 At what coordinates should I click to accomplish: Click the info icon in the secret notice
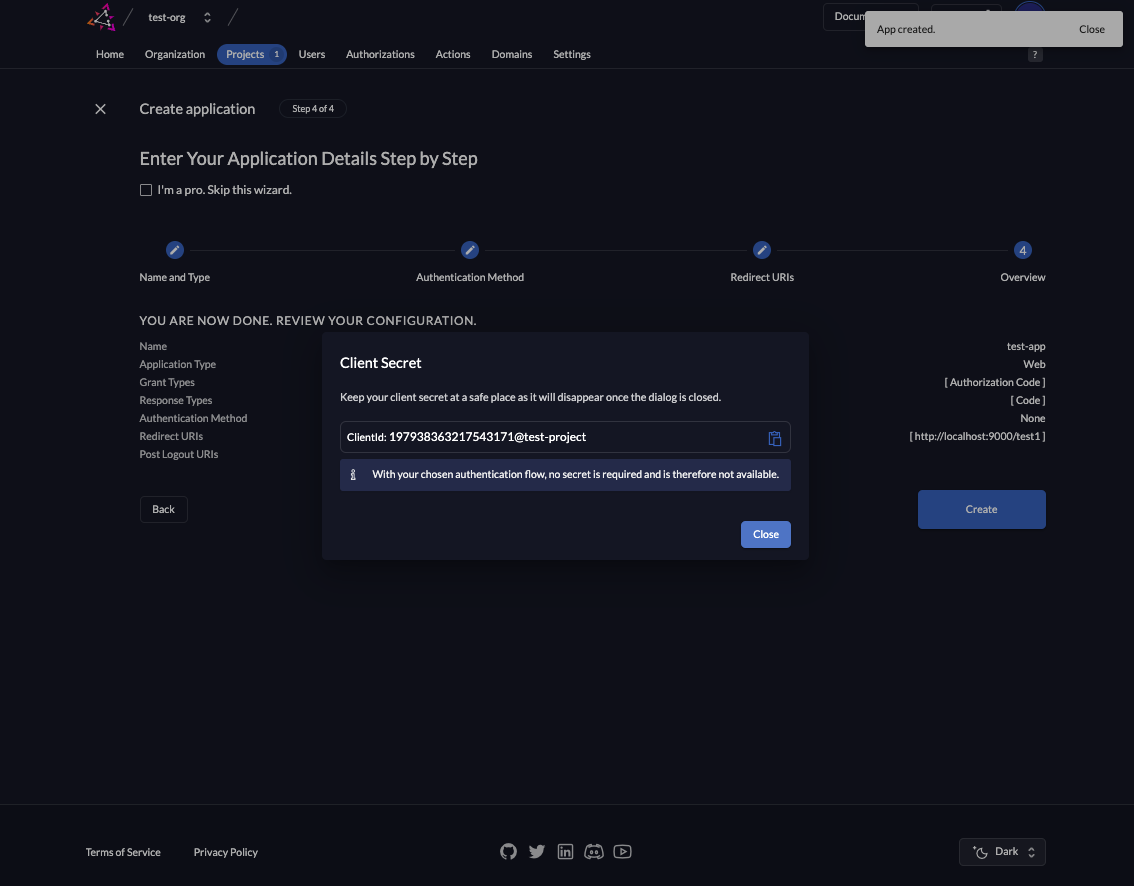click(353, 475)
